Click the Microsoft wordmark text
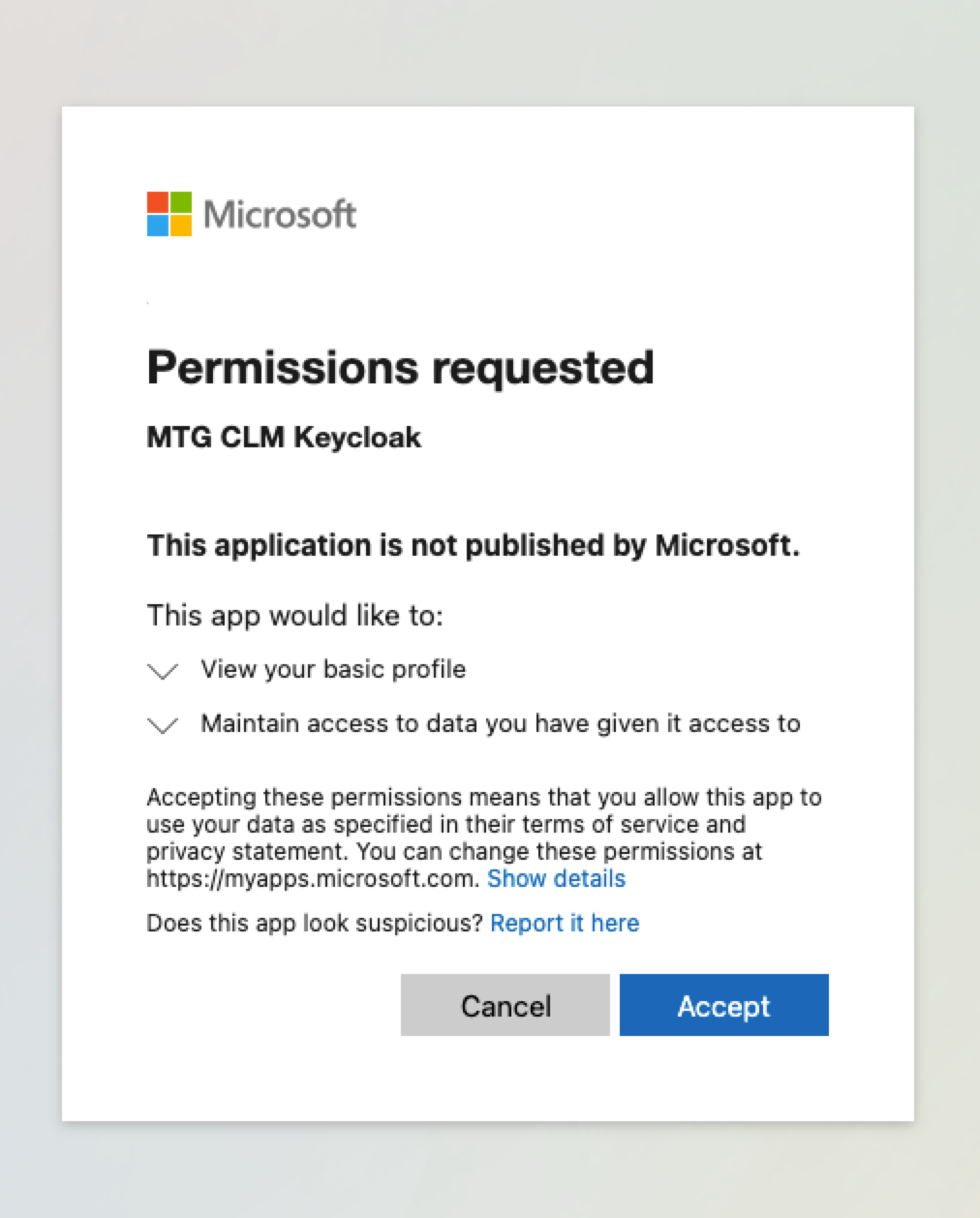Screen dimensions: 980x1218 point(280,214)
